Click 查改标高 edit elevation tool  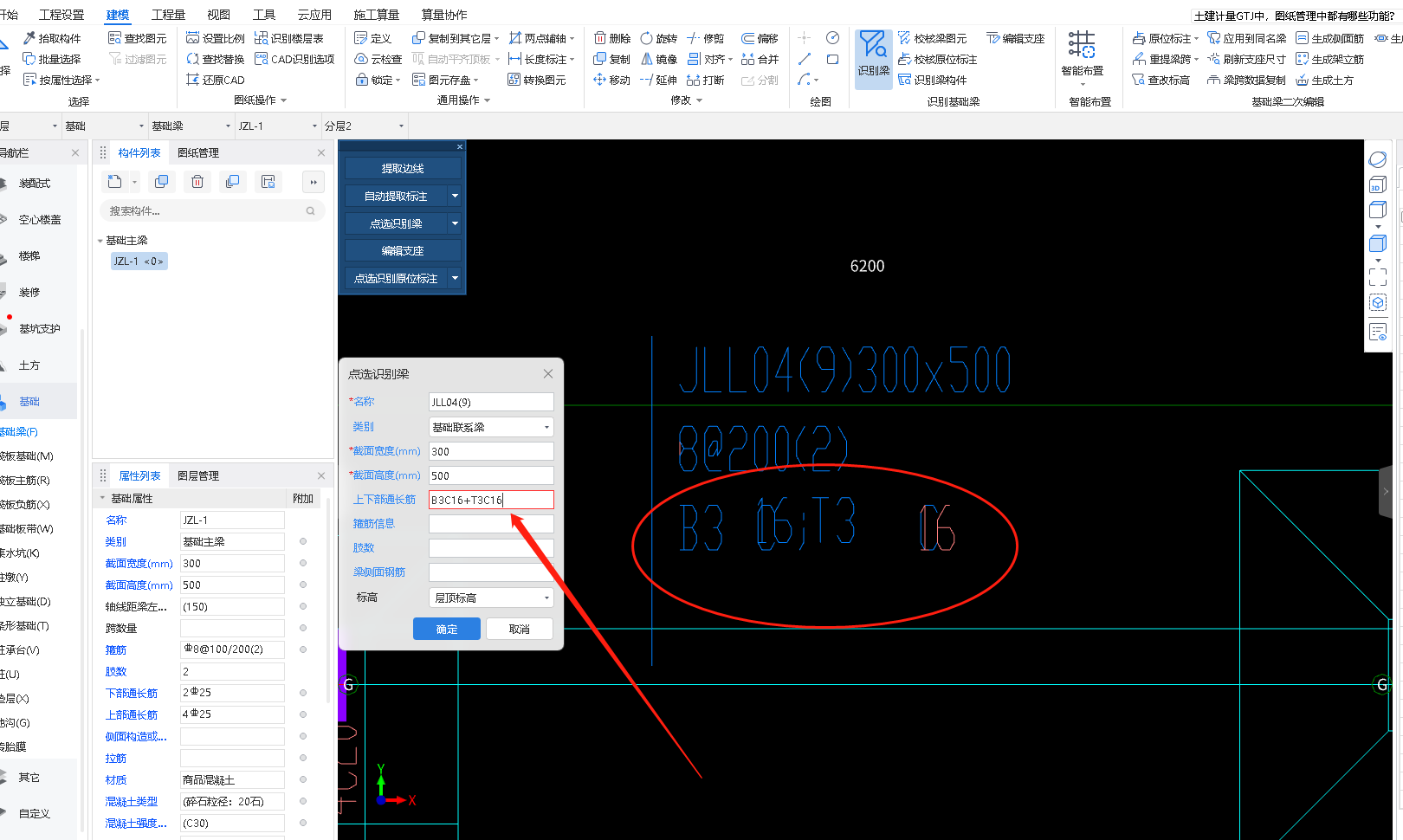click(x=1161, y=80)
